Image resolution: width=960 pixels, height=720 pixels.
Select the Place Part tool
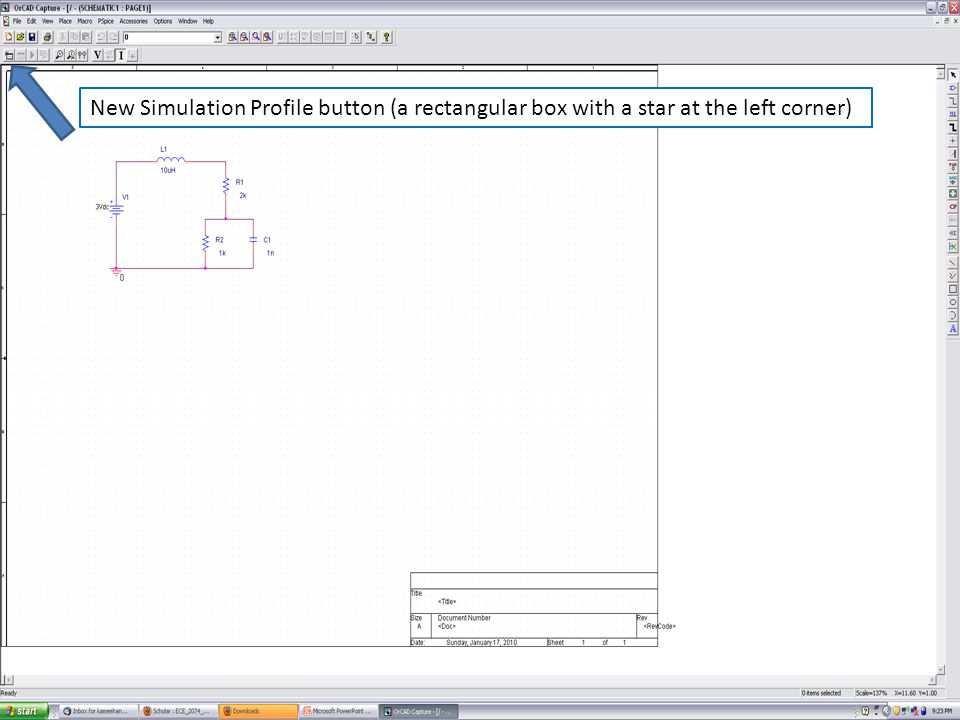(953, 88)
